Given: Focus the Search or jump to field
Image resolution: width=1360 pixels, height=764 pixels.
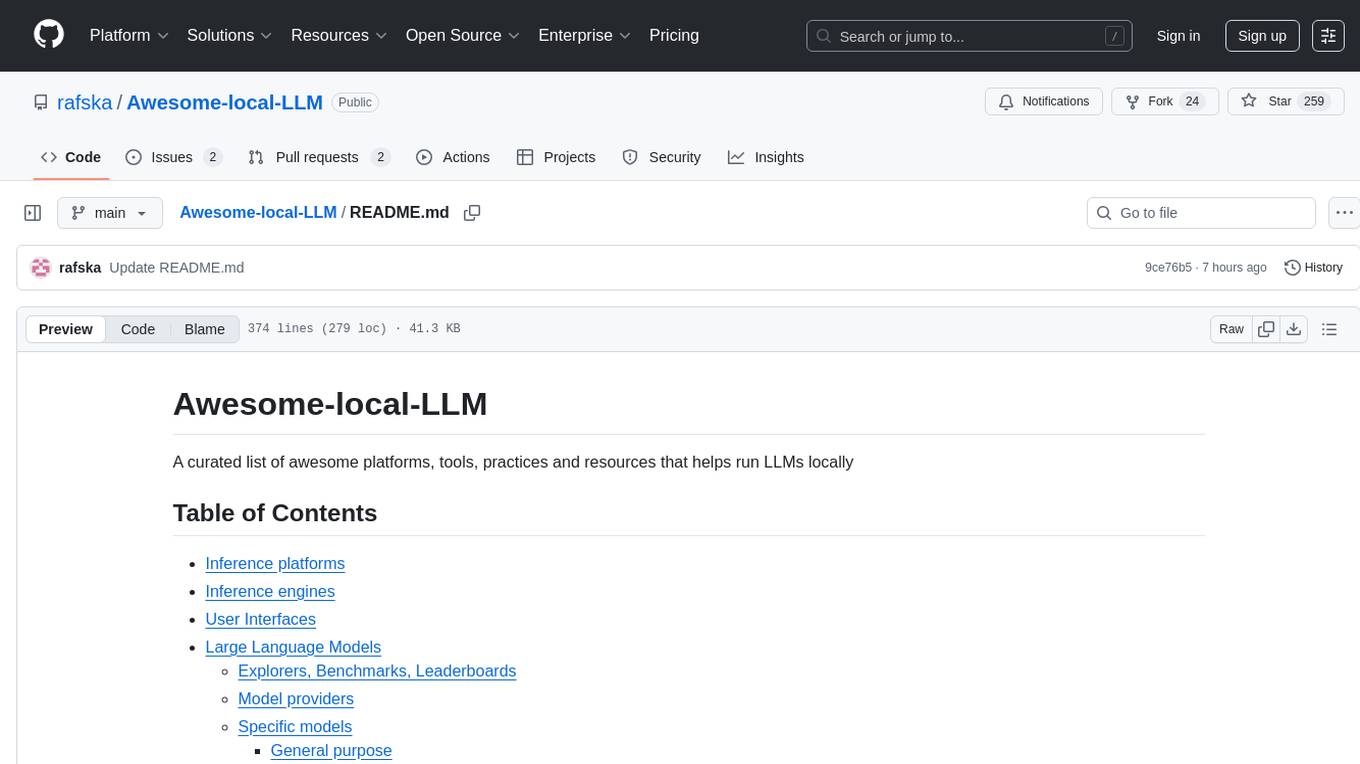Looking at the screenshot, I should 969,36.
